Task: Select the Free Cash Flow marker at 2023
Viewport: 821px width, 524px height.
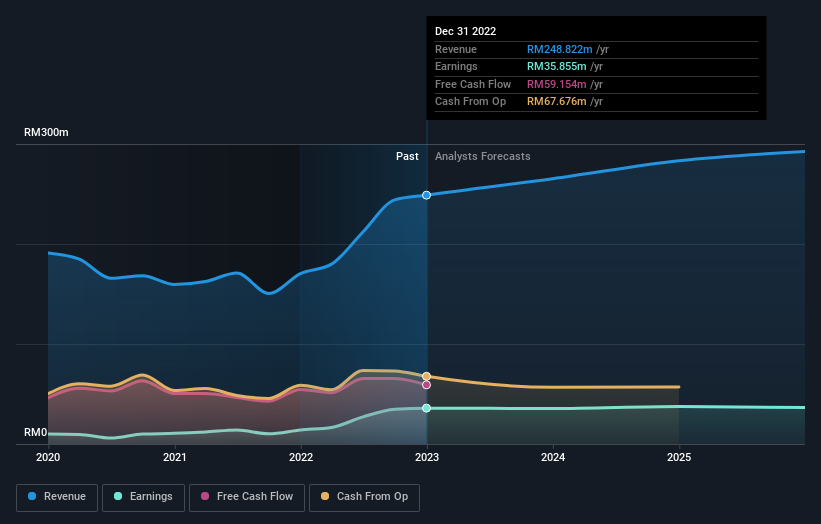Action: [x=427, y=385]
